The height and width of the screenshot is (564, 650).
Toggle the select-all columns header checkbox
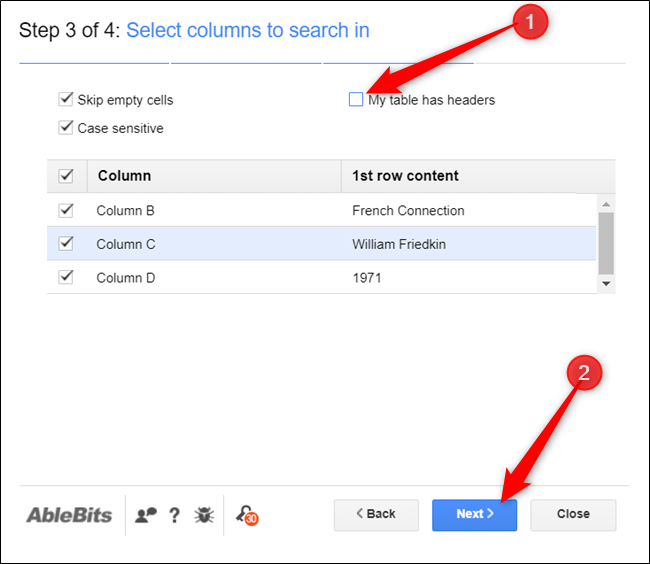[66, 176]
